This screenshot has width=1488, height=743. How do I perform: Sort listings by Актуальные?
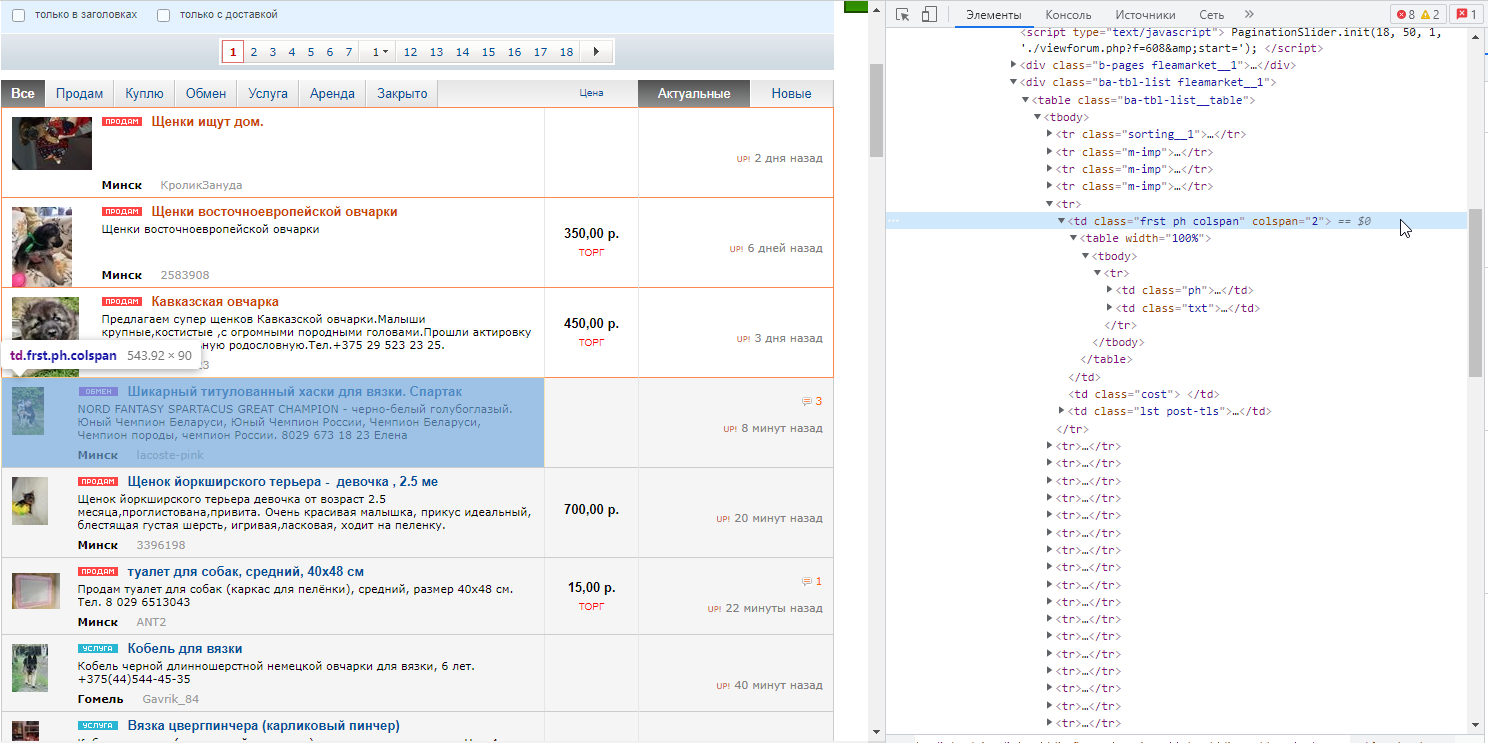click(x=694, y=93)
